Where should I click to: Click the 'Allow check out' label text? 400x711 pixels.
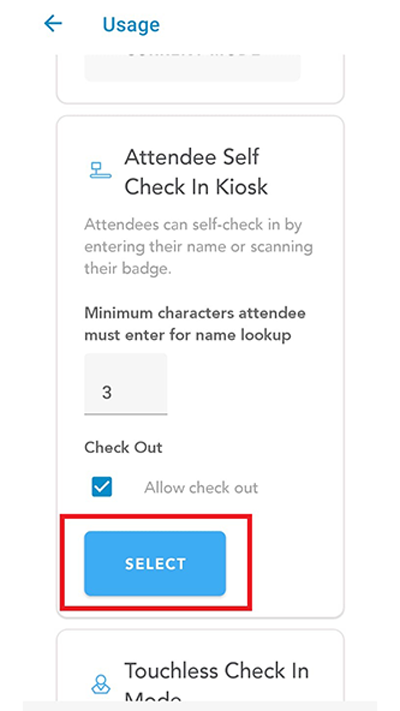pyautogui.click(x=201, y=488)
